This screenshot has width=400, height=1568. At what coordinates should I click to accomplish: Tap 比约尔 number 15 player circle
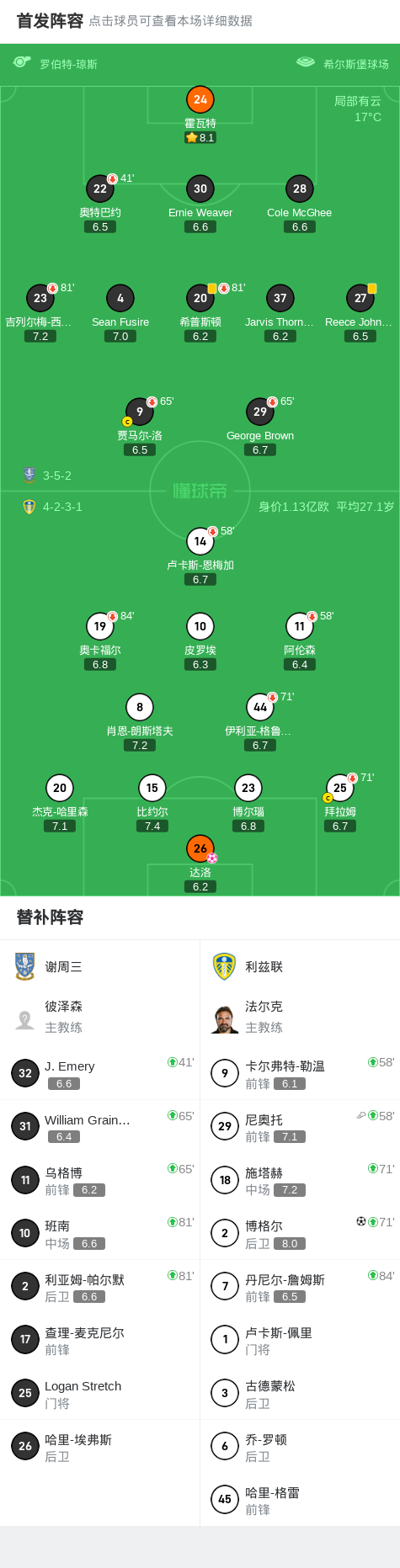pyautogui.click(x=152, y=788)
